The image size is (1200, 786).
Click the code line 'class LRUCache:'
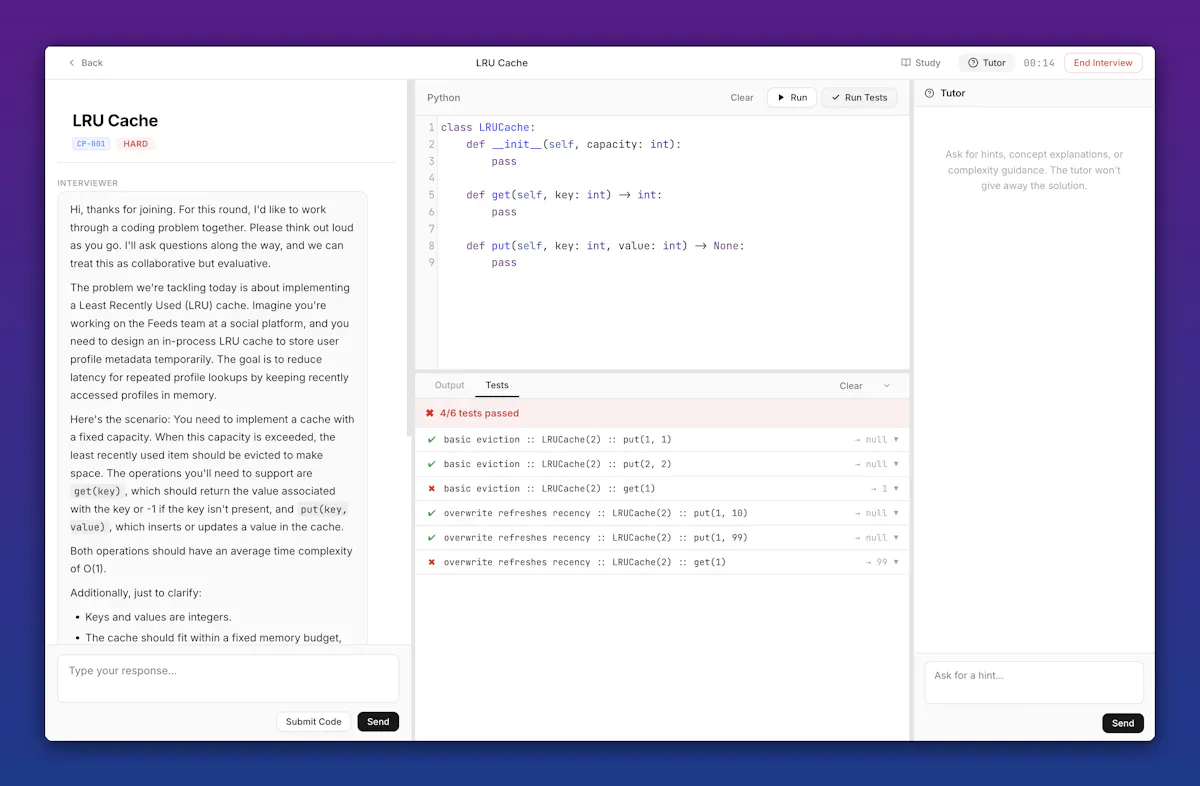point(488,127)
